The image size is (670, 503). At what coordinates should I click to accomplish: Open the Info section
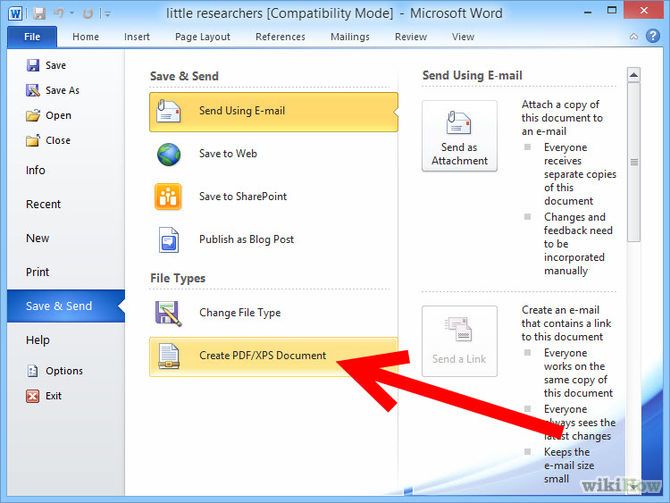click(x=35, y=170)
